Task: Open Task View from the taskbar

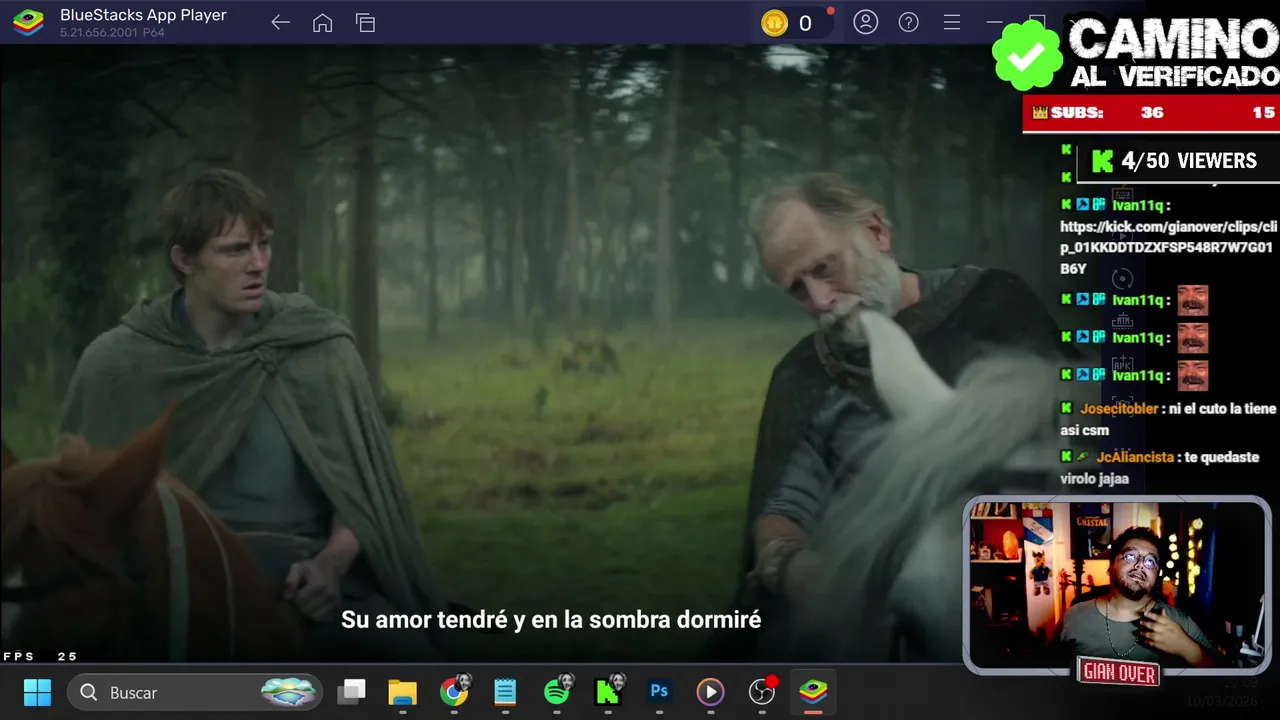Action: [x=351, y=692]
